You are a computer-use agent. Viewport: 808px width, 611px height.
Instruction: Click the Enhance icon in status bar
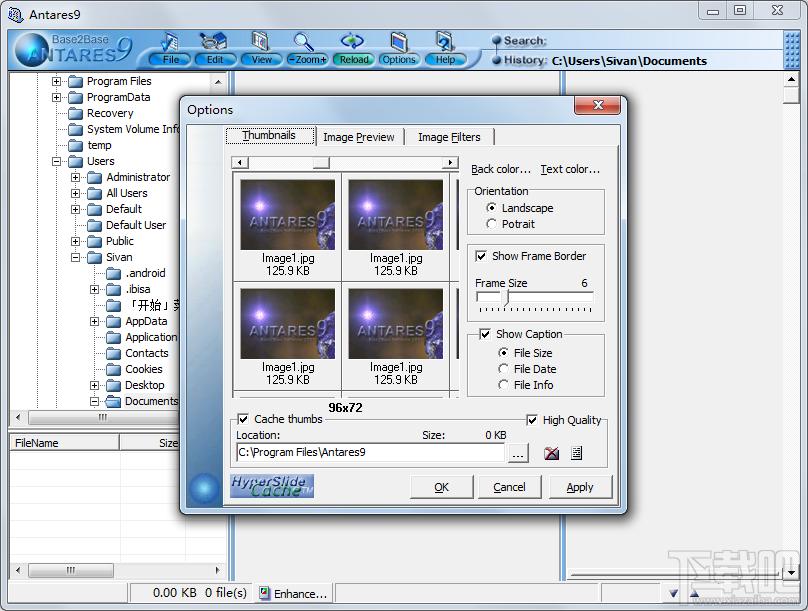(264, 593)
